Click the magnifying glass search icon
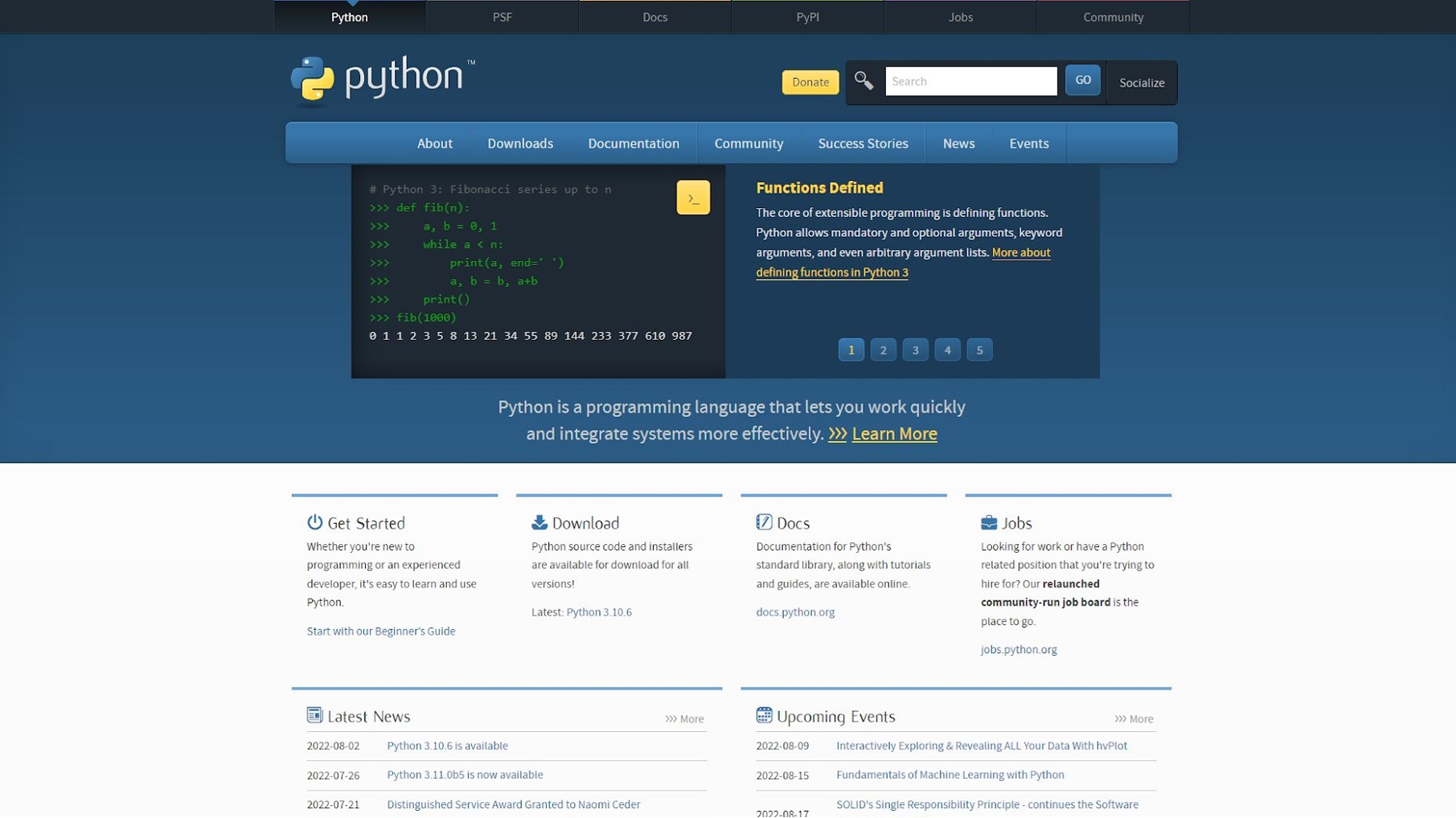This screenshot has height=818, width=1456. point(863,80)
